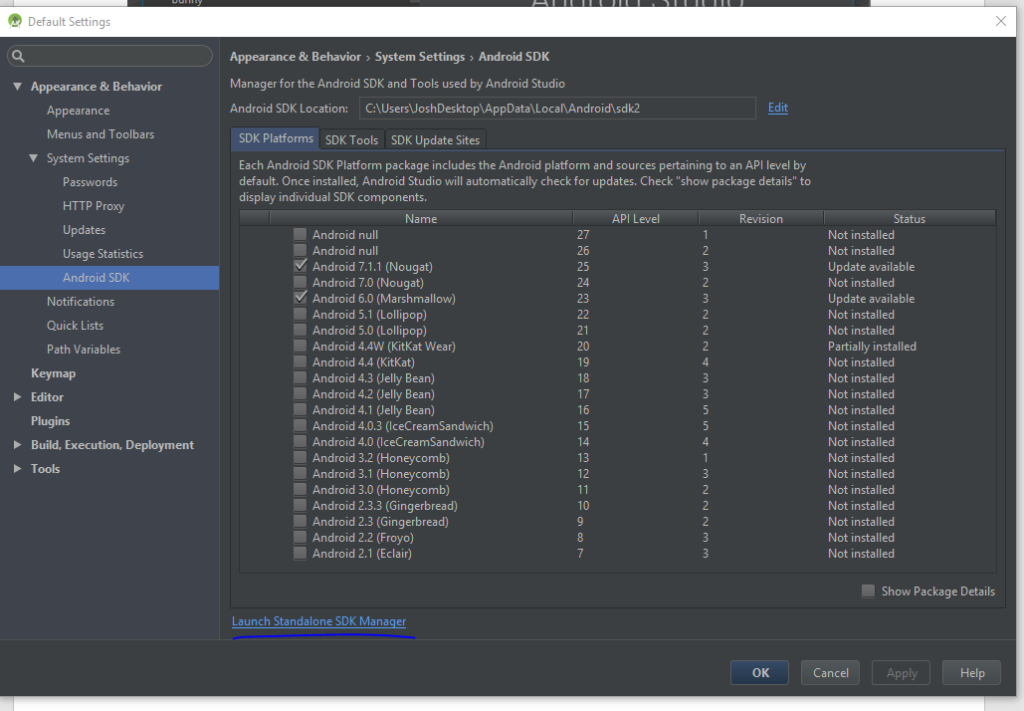Open HTTP Proxy settings

(x=93, y=206)
